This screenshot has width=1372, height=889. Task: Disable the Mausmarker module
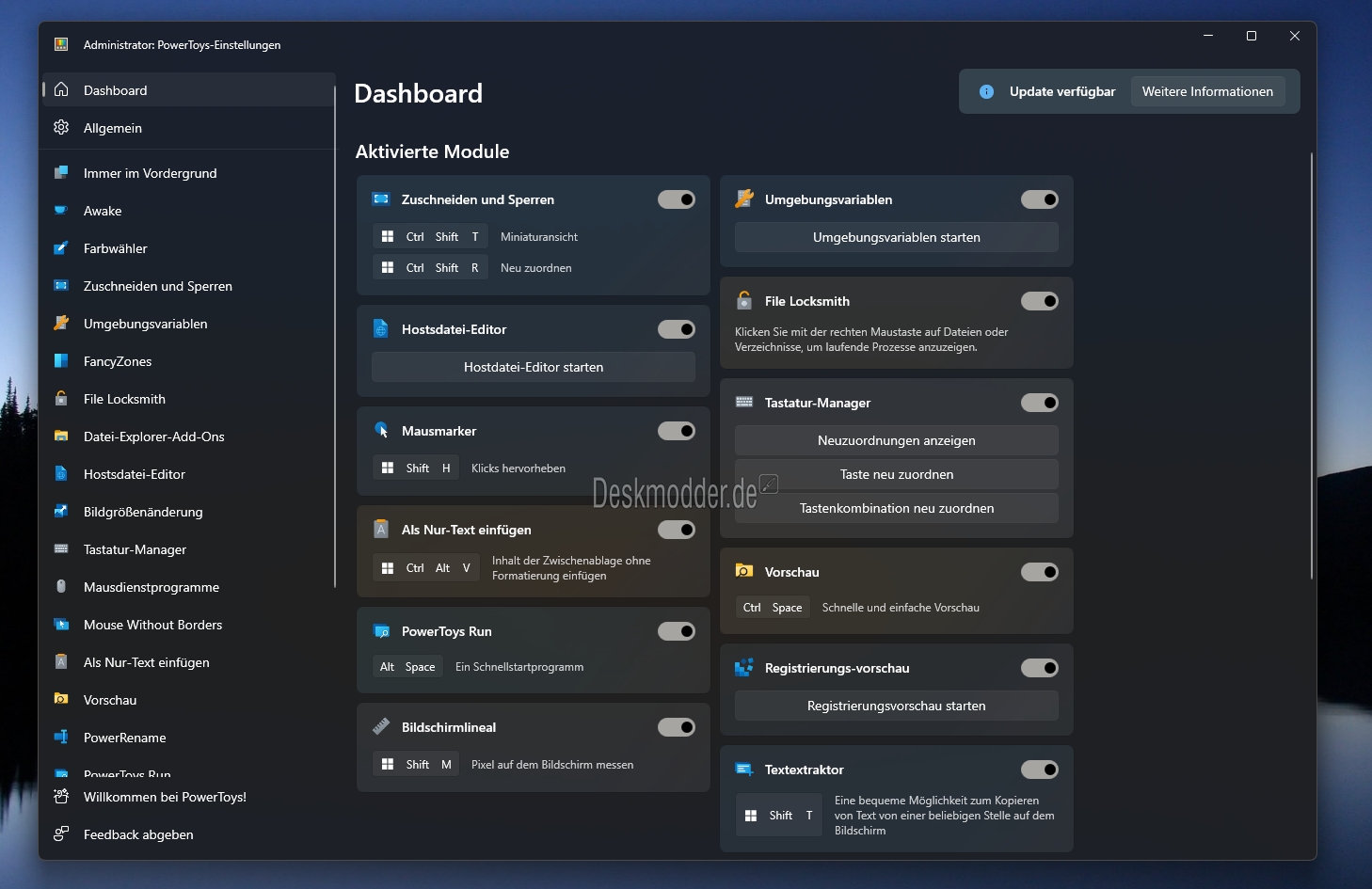tap(677, 431)
